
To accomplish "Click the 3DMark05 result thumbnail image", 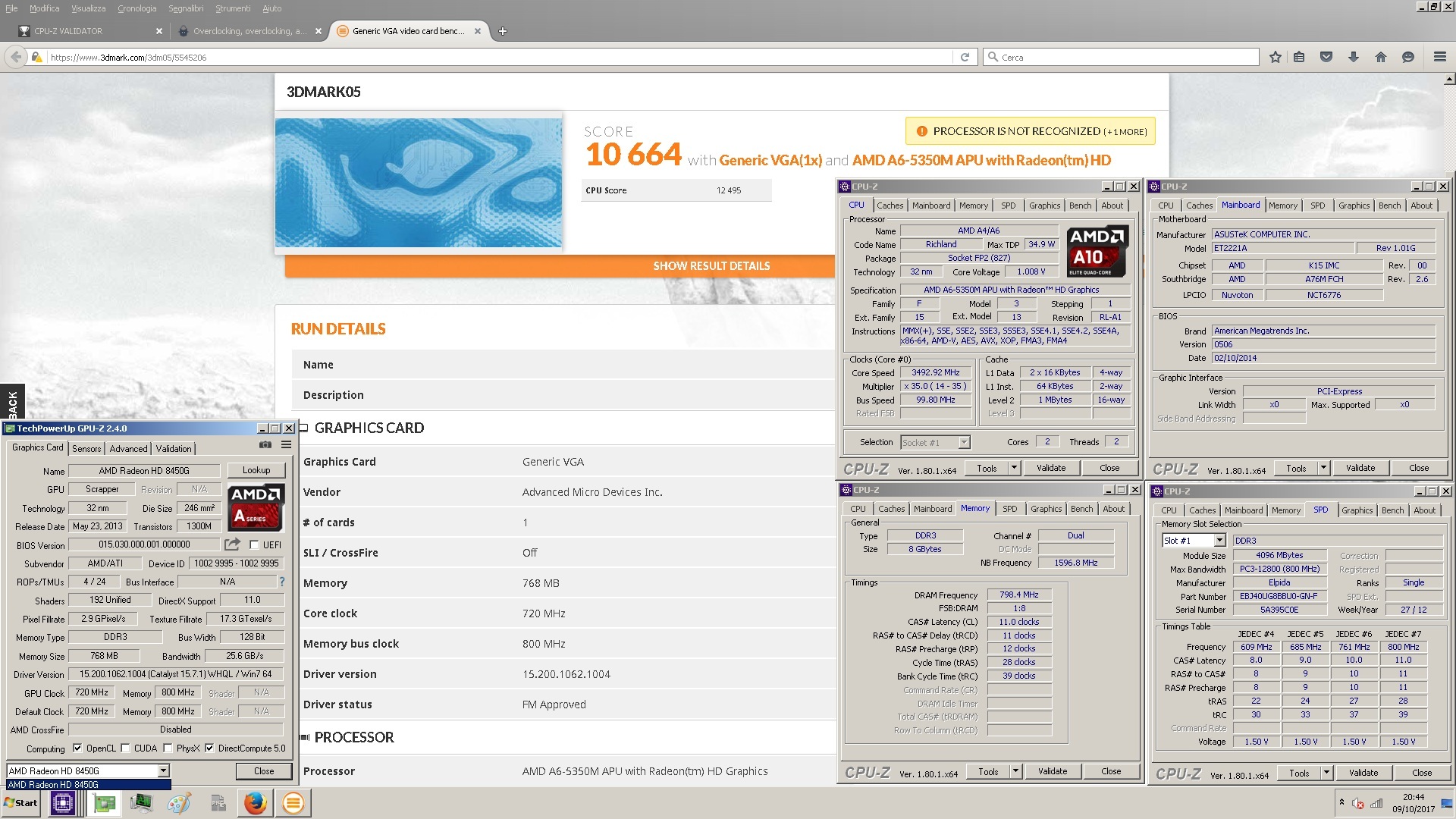I will click(x=419, y=183).
